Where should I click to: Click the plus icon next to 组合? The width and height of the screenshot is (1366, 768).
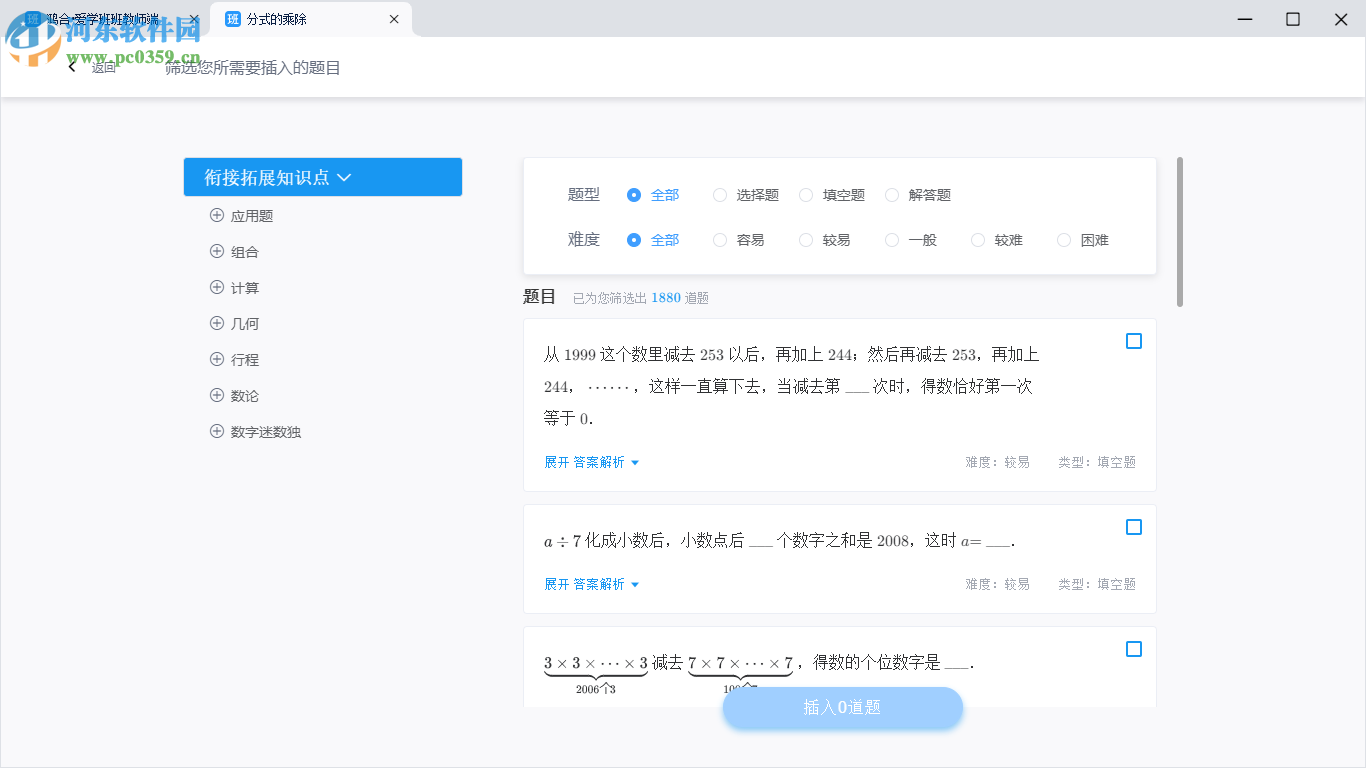click(x=216, y=251)
